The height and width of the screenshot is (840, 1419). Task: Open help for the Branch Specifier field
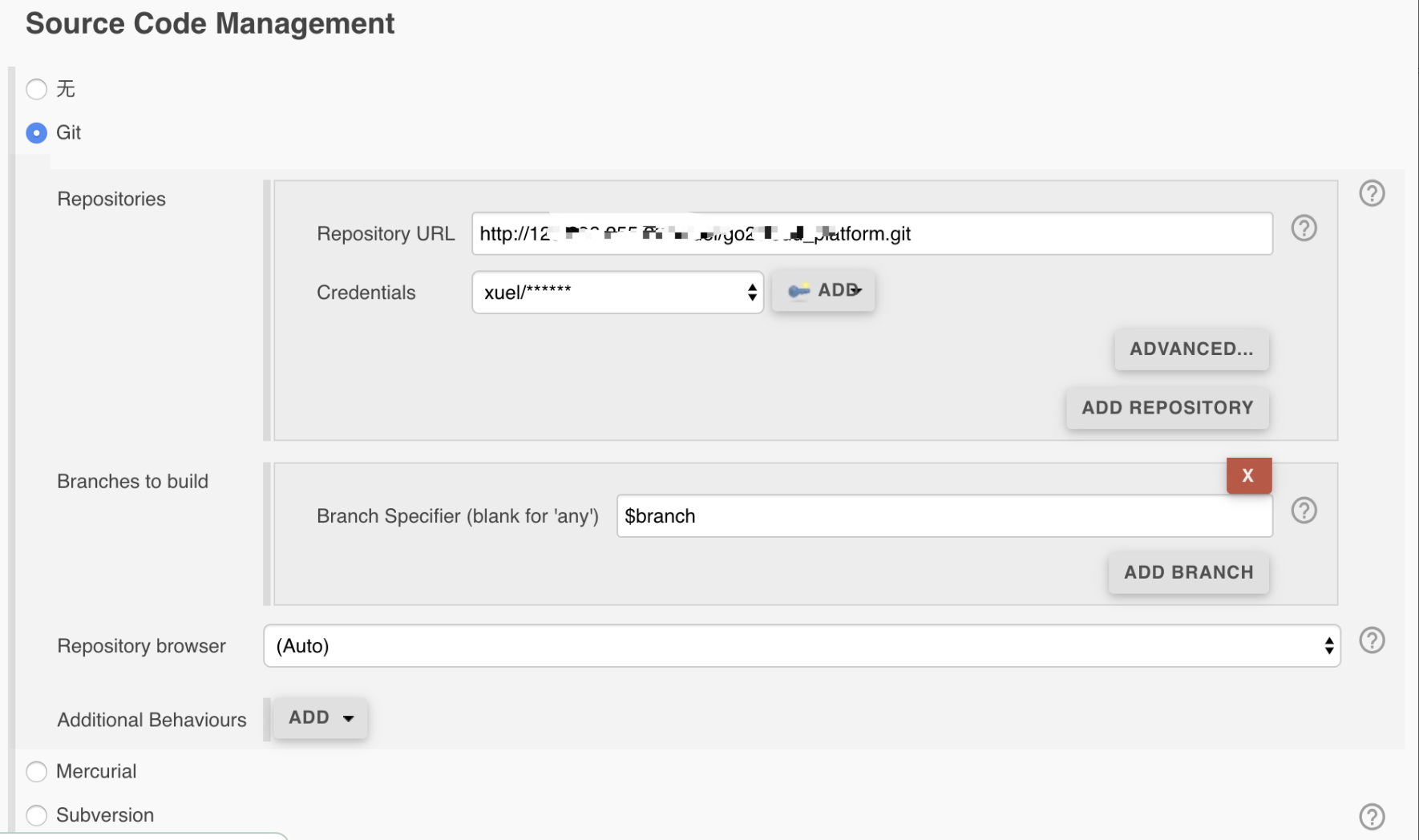pos(1304,511)
